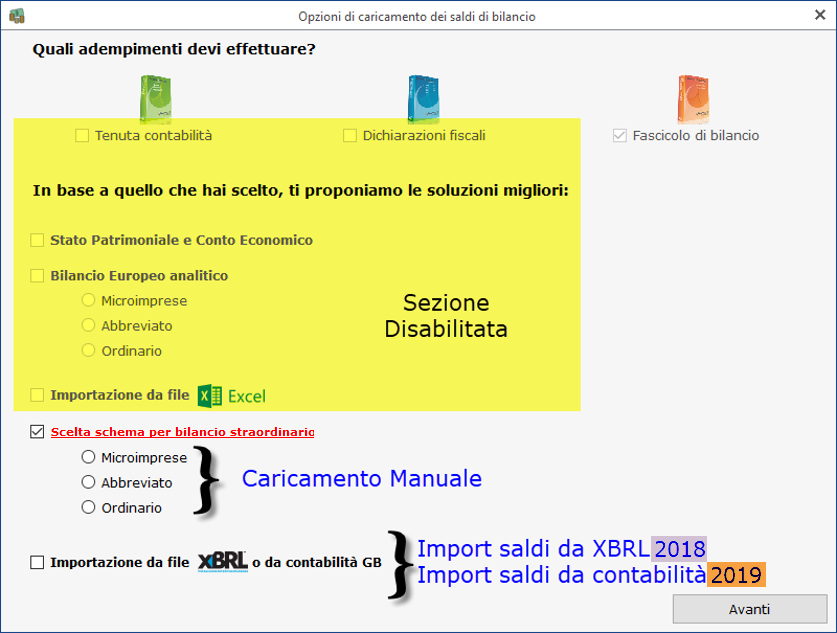Tick the Tenuta contabilità checkbox
Image resolution: width=837 pixels, height=633 pixels.
click(82, 136)
